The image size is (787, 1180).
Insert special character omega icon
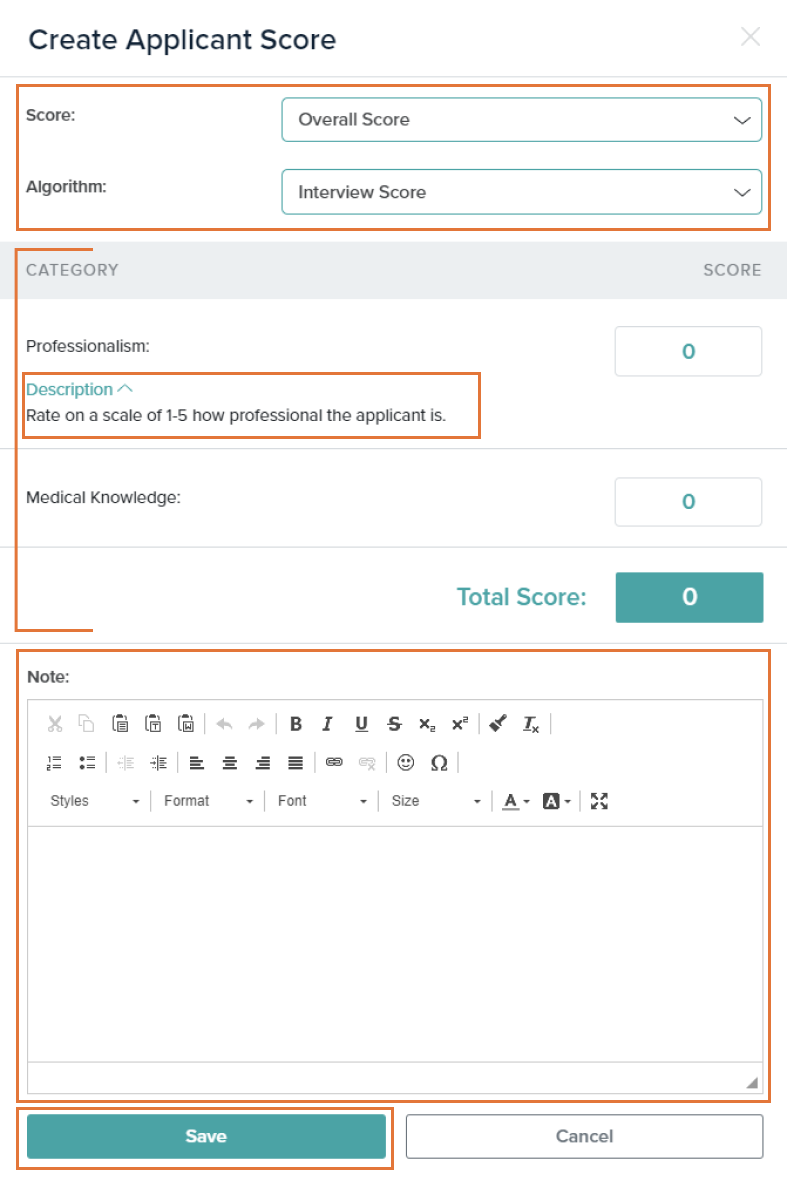(x=439, y=762)
